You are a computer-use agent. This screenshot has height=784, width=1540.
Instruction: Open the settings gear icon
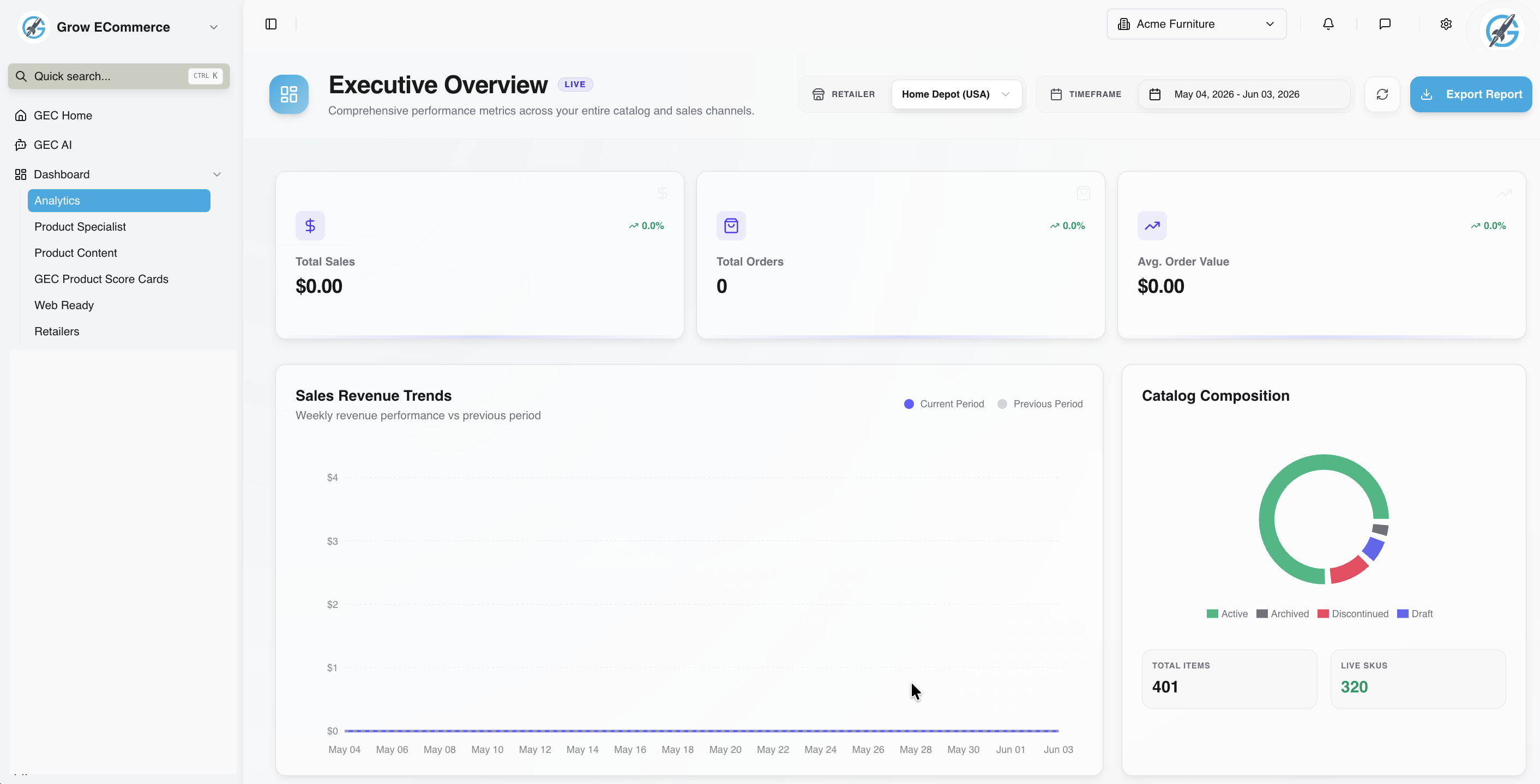[x=1446, y=24]
